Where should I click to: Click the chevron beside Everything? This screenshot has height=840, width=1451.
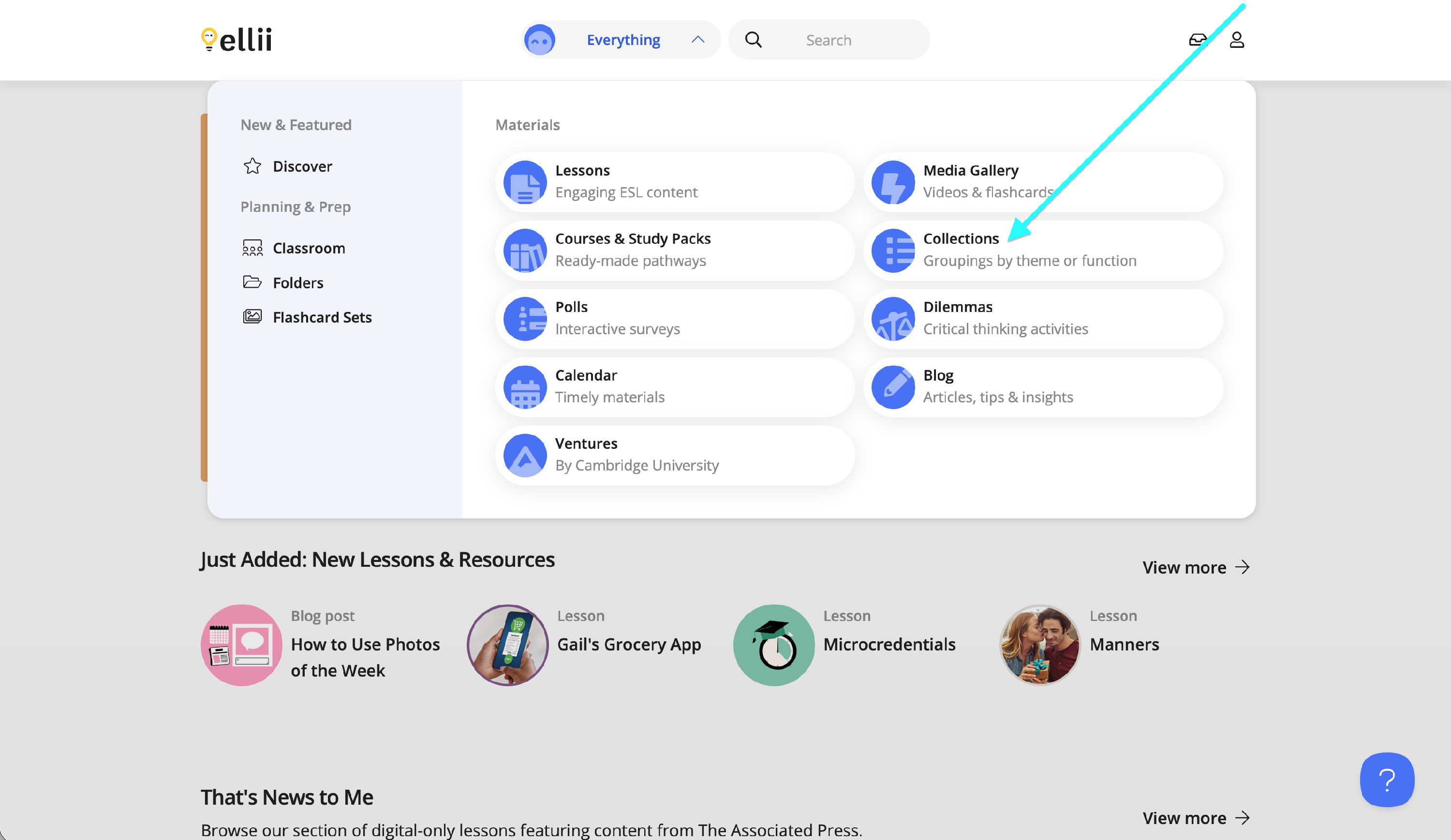click(x=698, y=40)
